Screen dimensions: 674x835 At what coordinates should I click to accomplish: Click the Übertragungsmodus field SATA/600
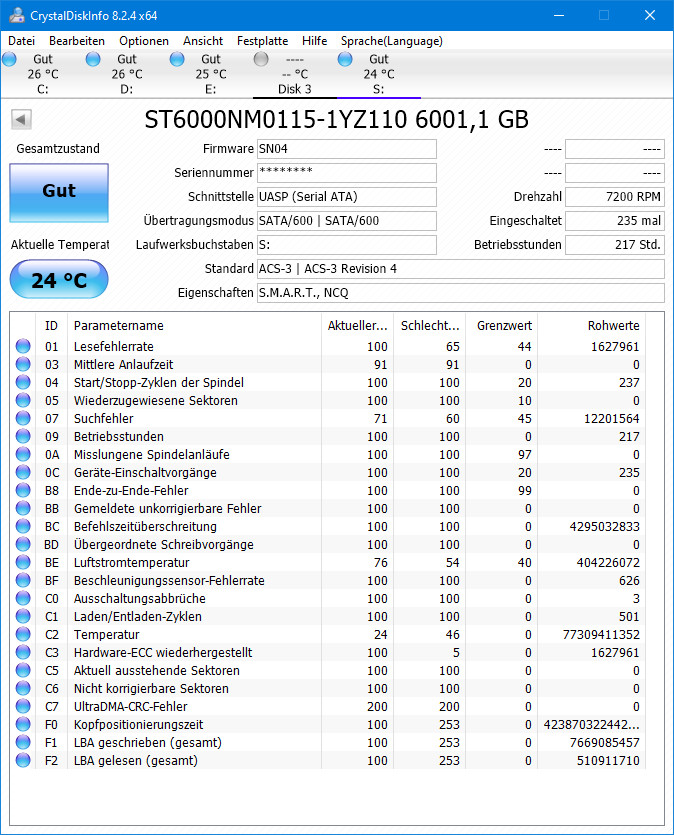[x=347, y=221]
